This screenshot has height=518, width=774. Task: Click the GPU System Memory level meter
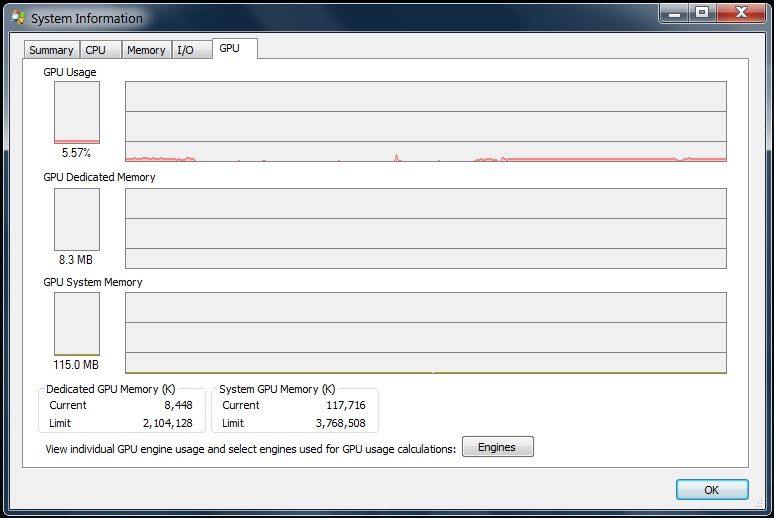tap(77, 324)
